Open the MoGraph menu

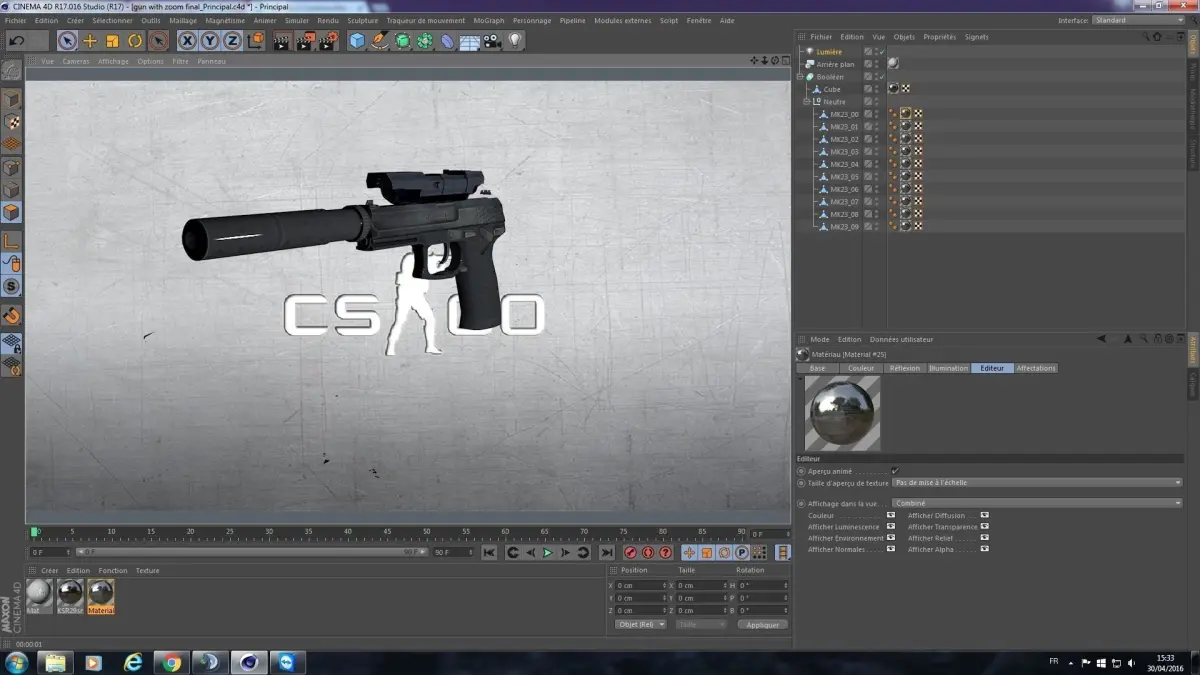489,20
